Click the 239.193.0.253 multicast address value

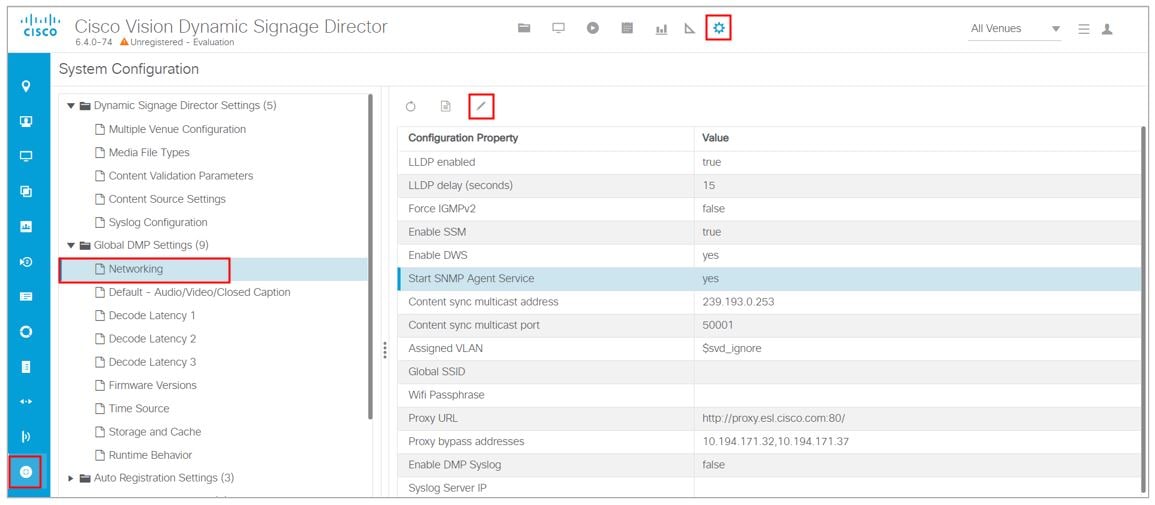click(x=738, y=302)
